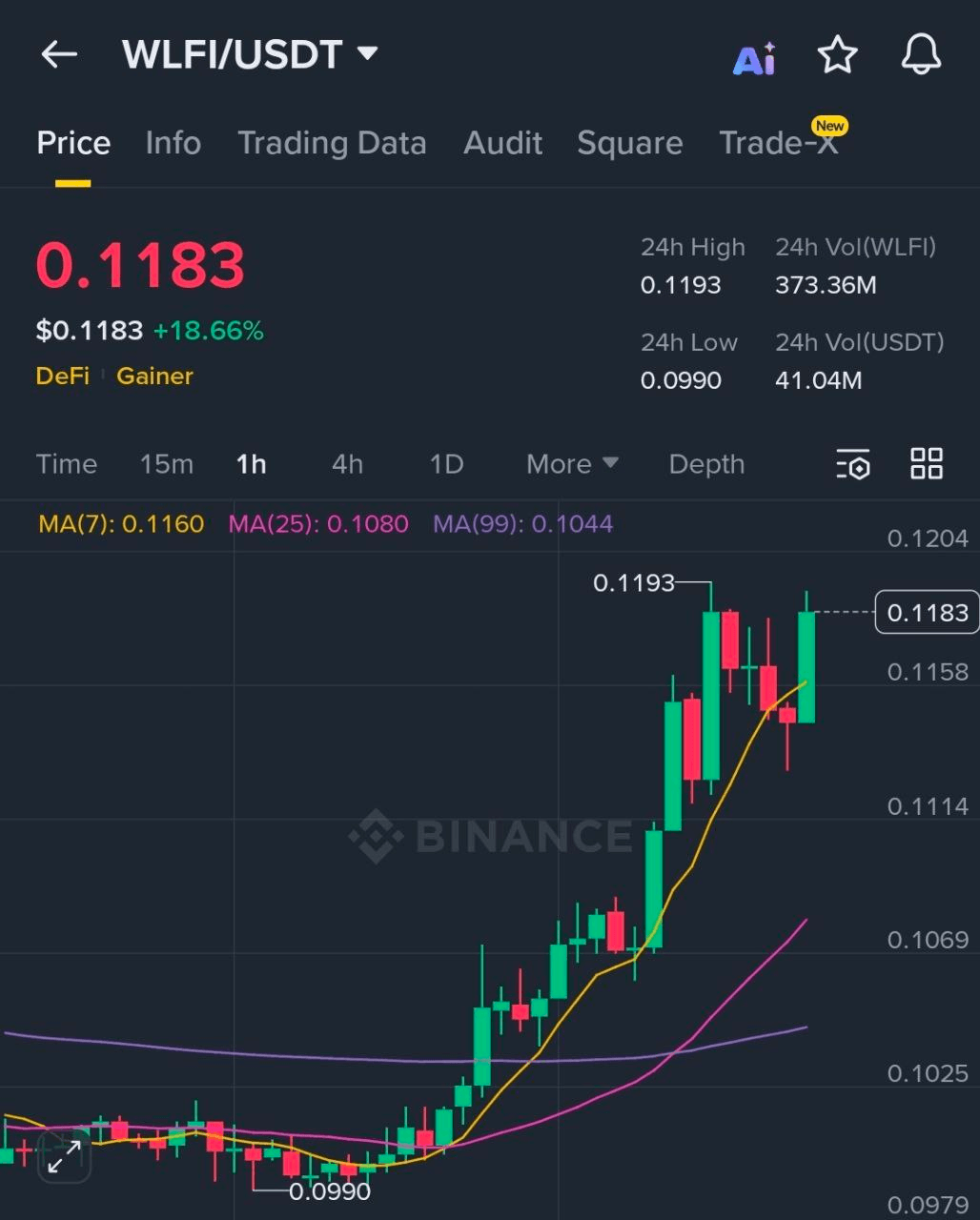Open the Time interval option
Image resolution: width=980 pixels, height=1220 pixels.
click(67, 465)
